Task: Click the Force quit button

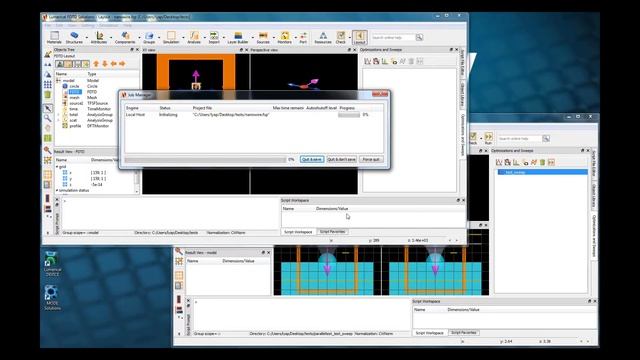Action: (x=371, y=159)
